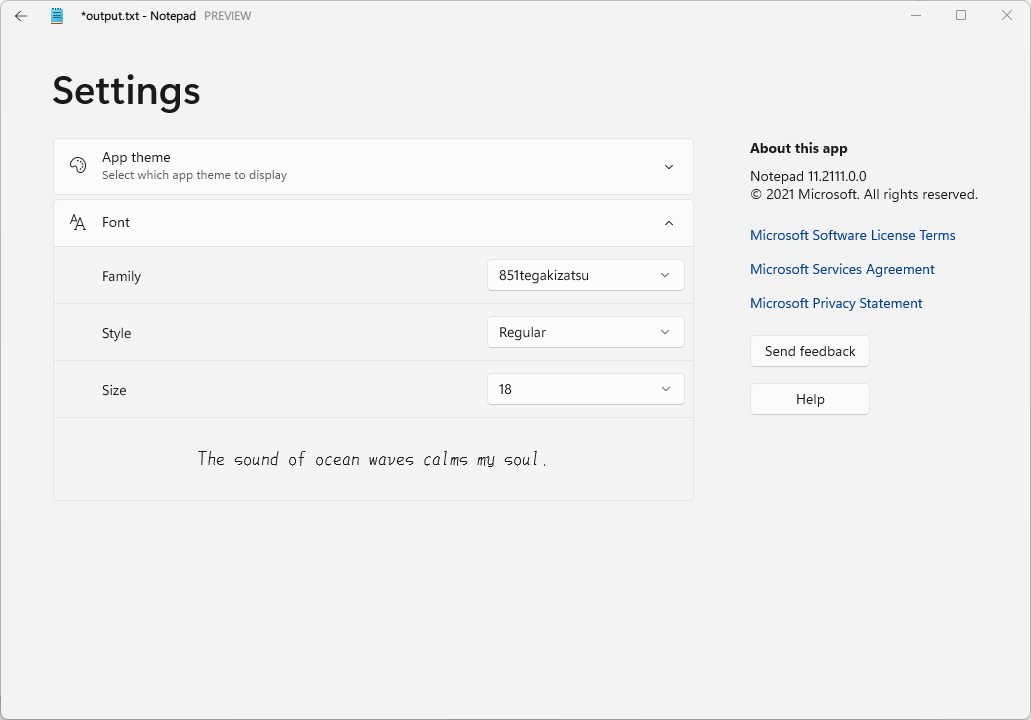Open Microsoft Software License Terms link
This screenshot has width=1031, height=720.
[852, 235]
